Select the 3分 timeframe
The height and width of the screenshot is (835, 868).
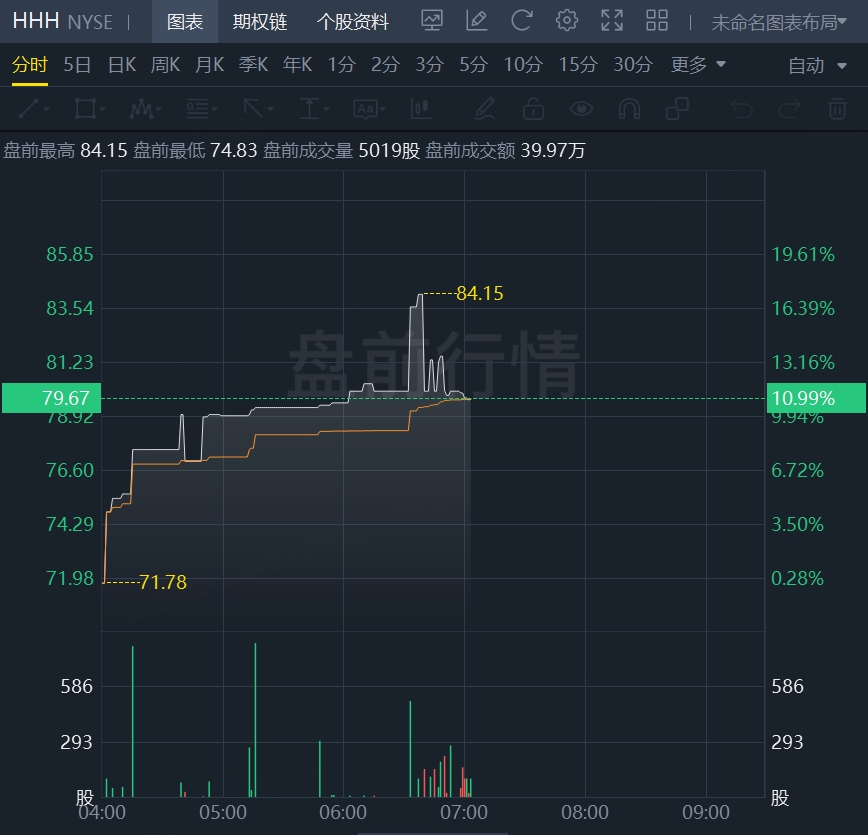point(430,65)
